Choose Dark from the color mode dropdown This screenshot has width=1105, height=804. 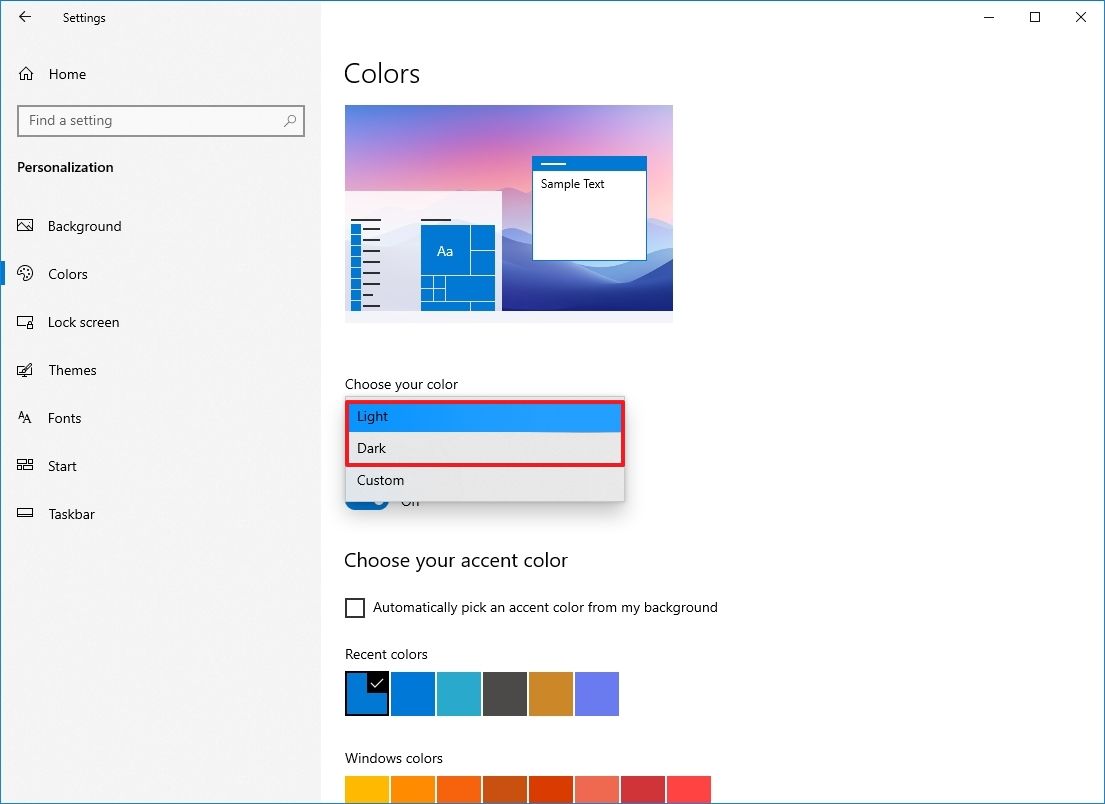point(484,448)
